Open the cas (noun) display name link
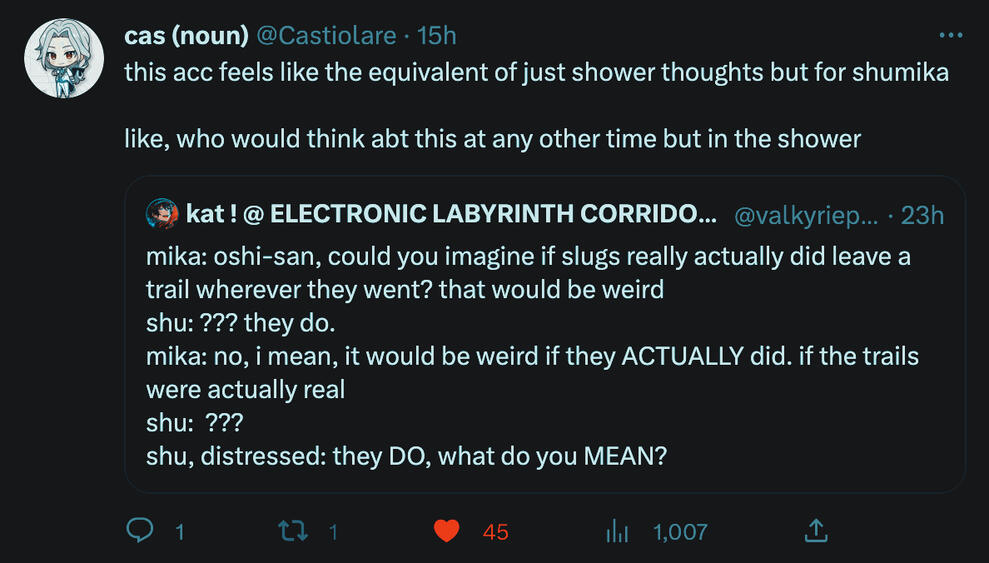This screenshot has width=989, height=563. (186, 36)
